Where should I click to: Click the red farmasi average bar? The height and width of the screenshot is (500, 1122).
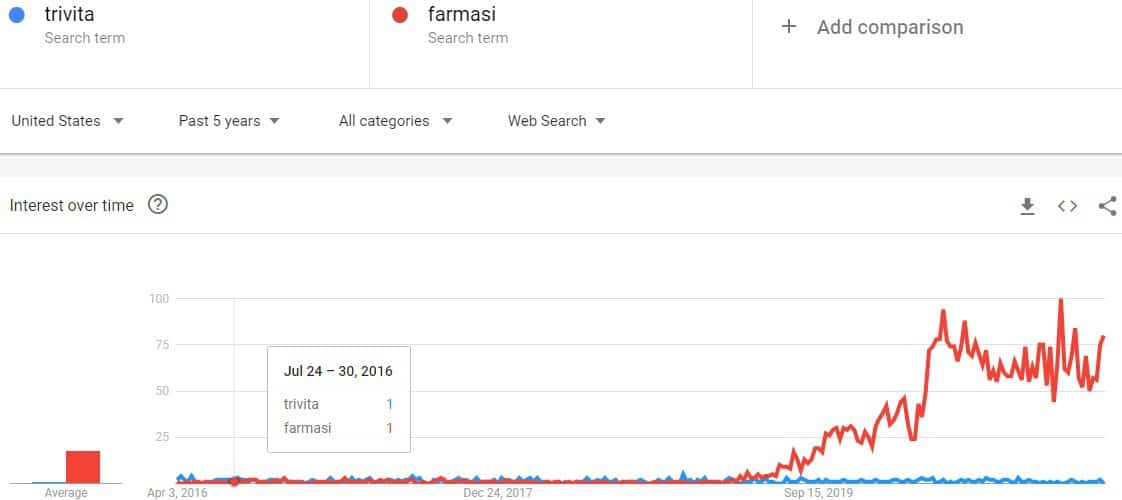(83, 467)
